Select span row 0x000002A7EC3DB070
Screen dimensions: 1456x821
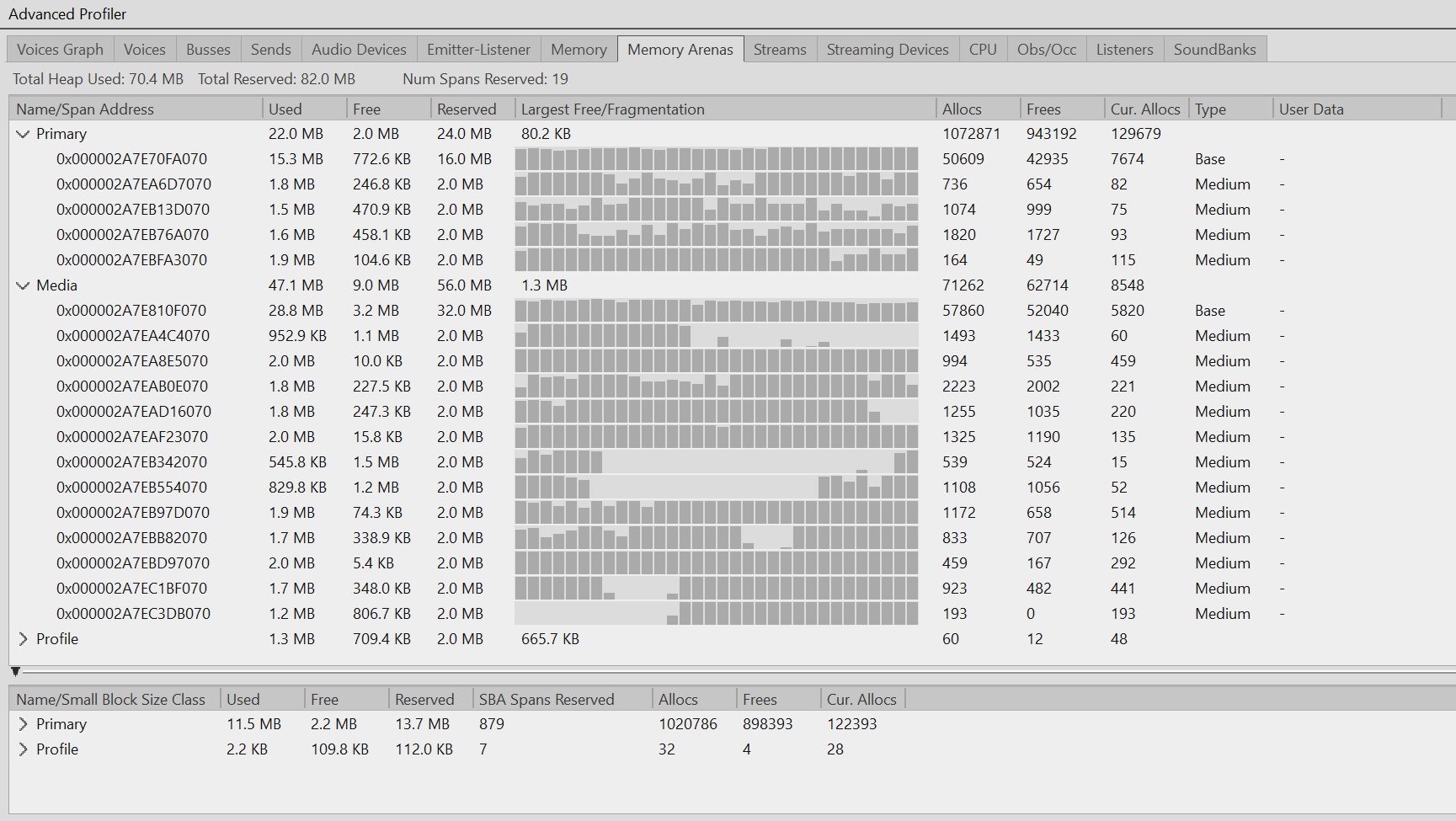coord(133,614)
